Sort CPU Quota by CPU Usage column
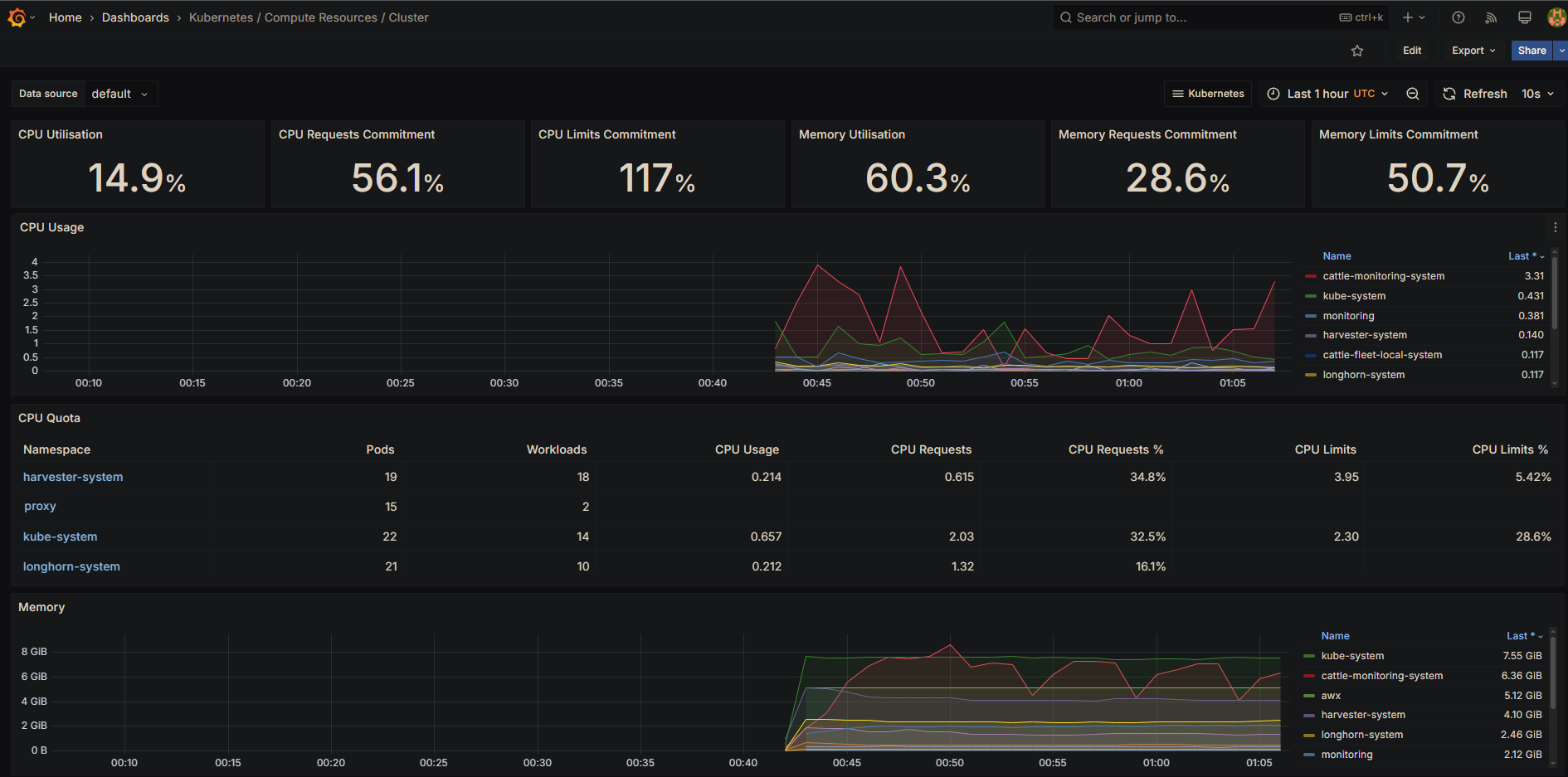 point(747,449)
